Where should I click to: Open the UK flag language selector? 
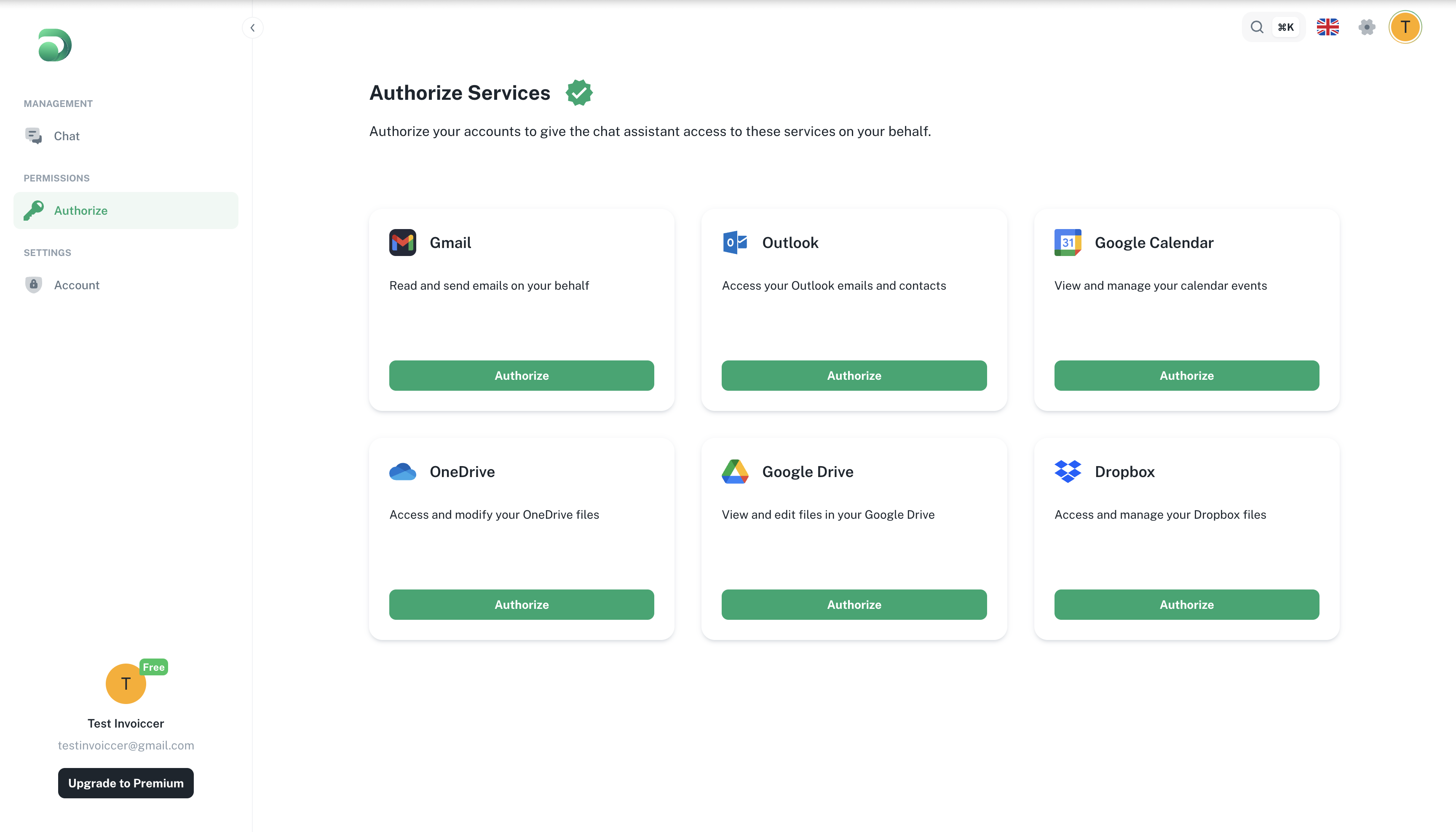[x=1328, y=27]
